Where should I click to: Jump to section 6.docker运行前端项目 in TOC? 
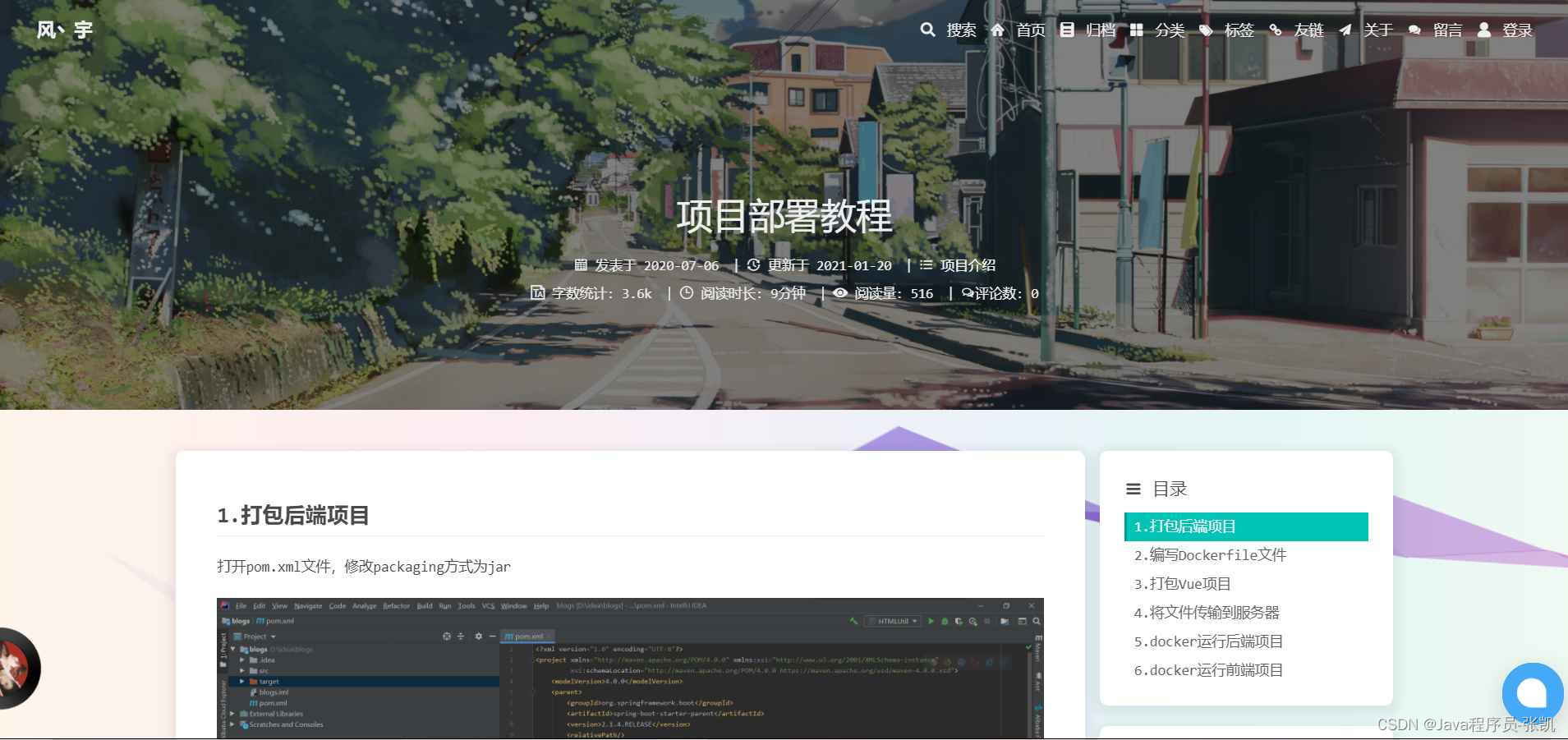1207,669
